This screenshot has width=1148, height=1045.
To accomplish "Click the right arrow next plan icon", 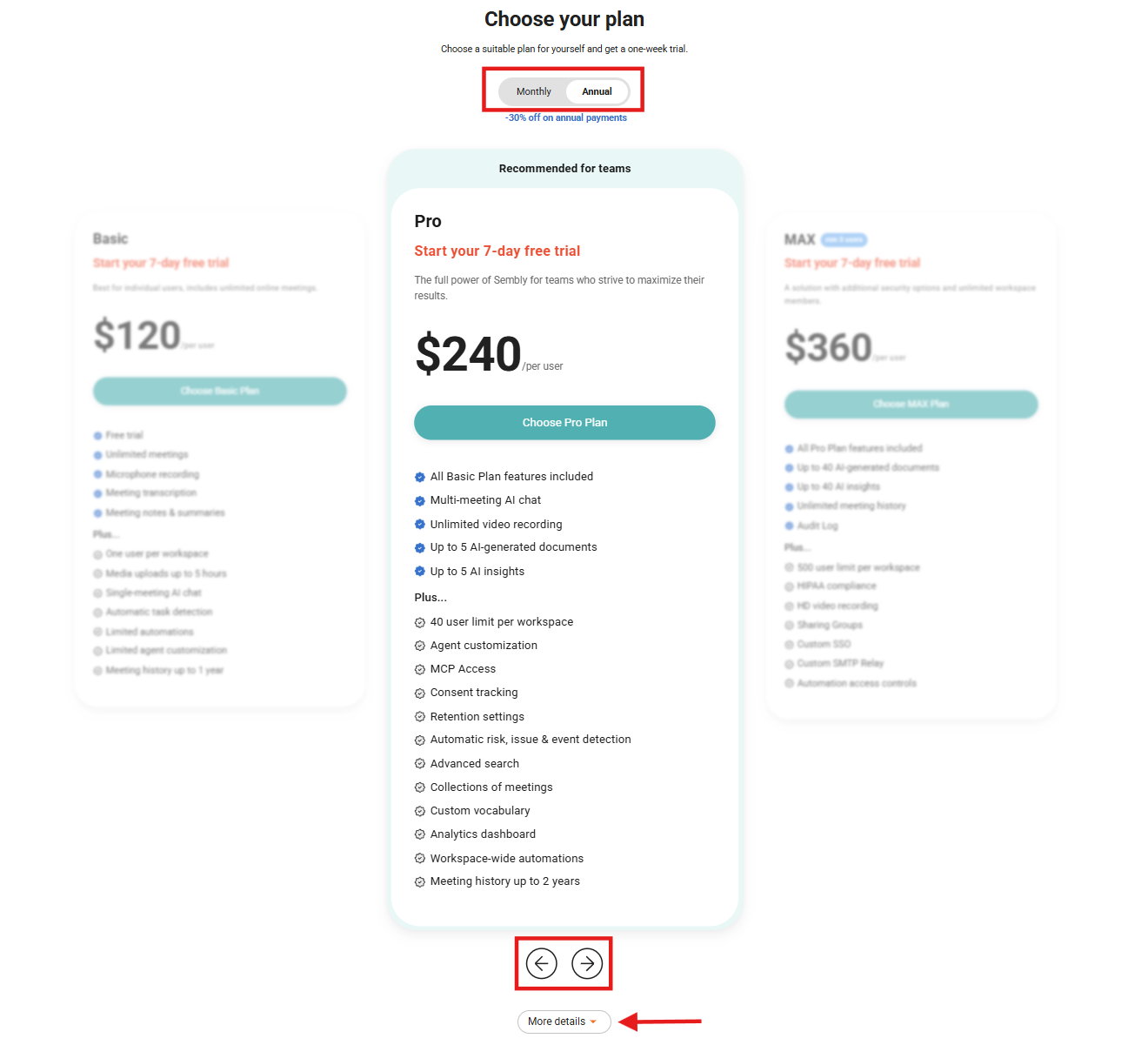I will pos(587,963).
